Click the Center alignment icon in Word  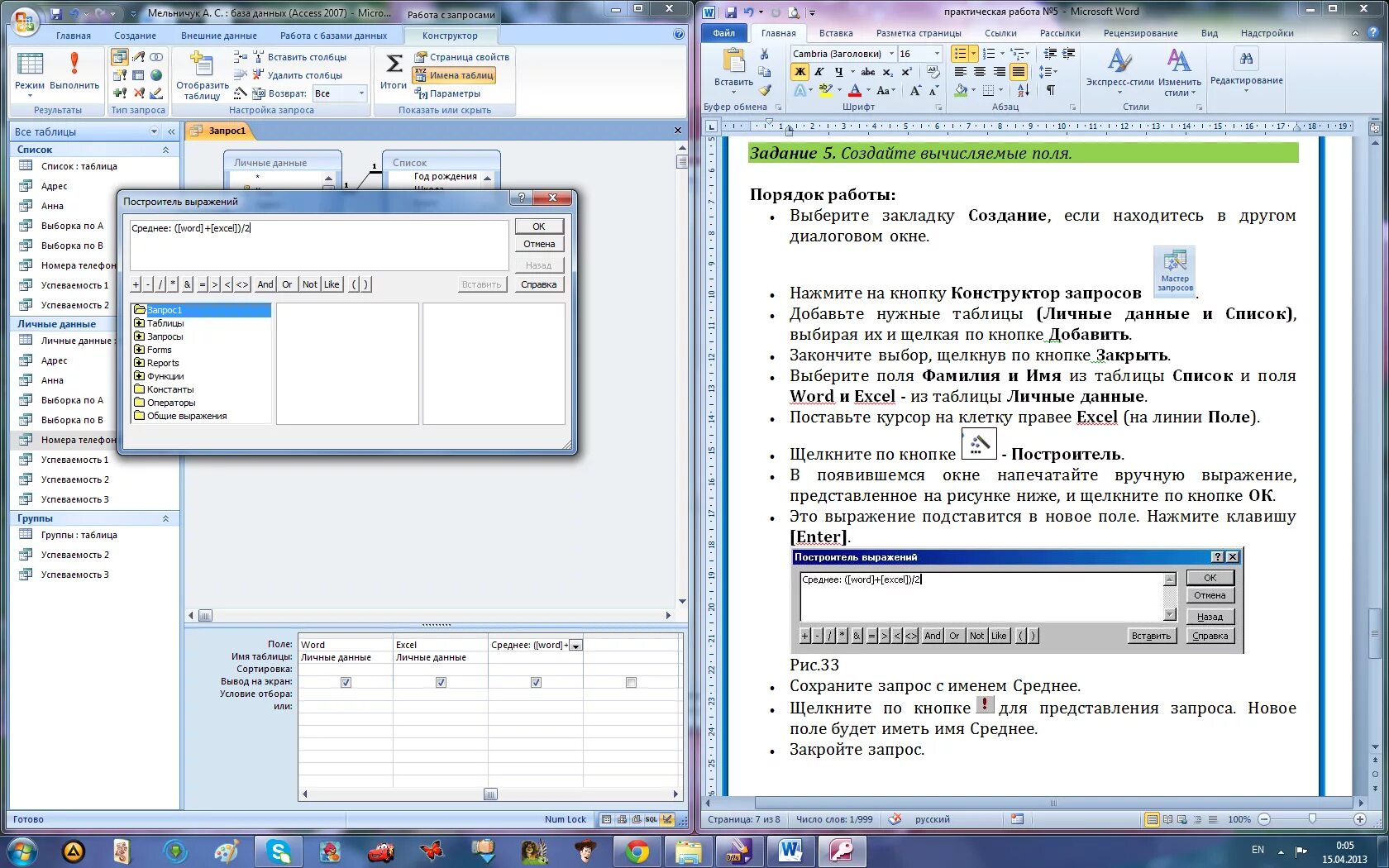980,72
